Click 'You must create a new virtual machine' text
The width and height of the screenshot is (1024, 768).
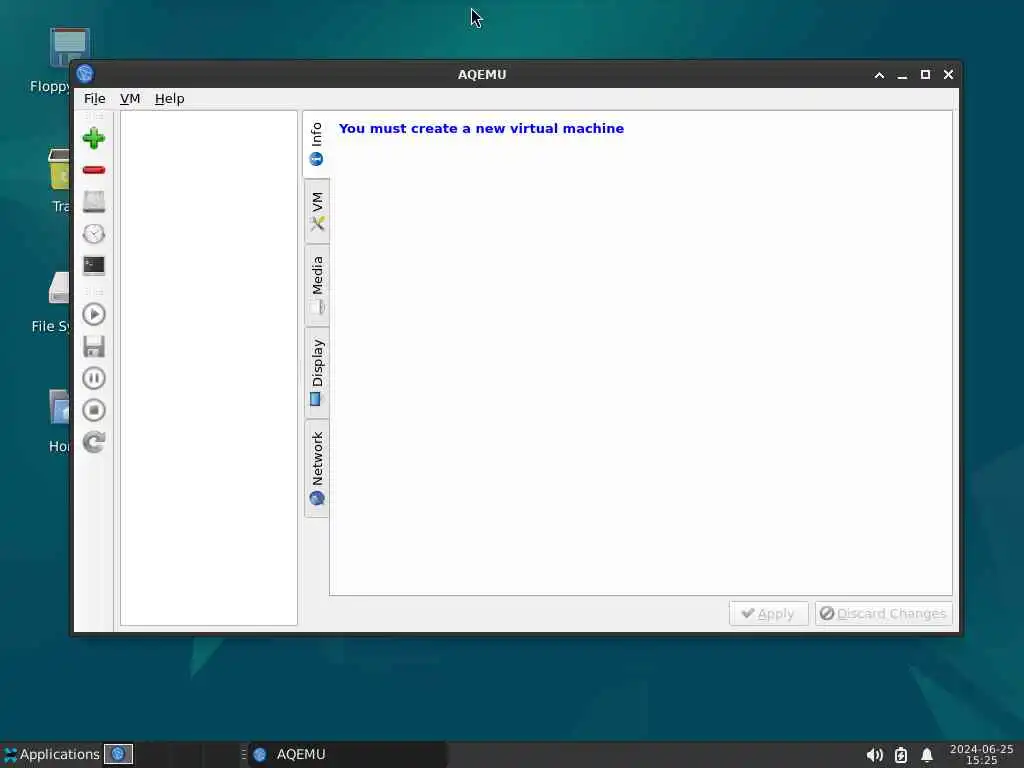481,129
